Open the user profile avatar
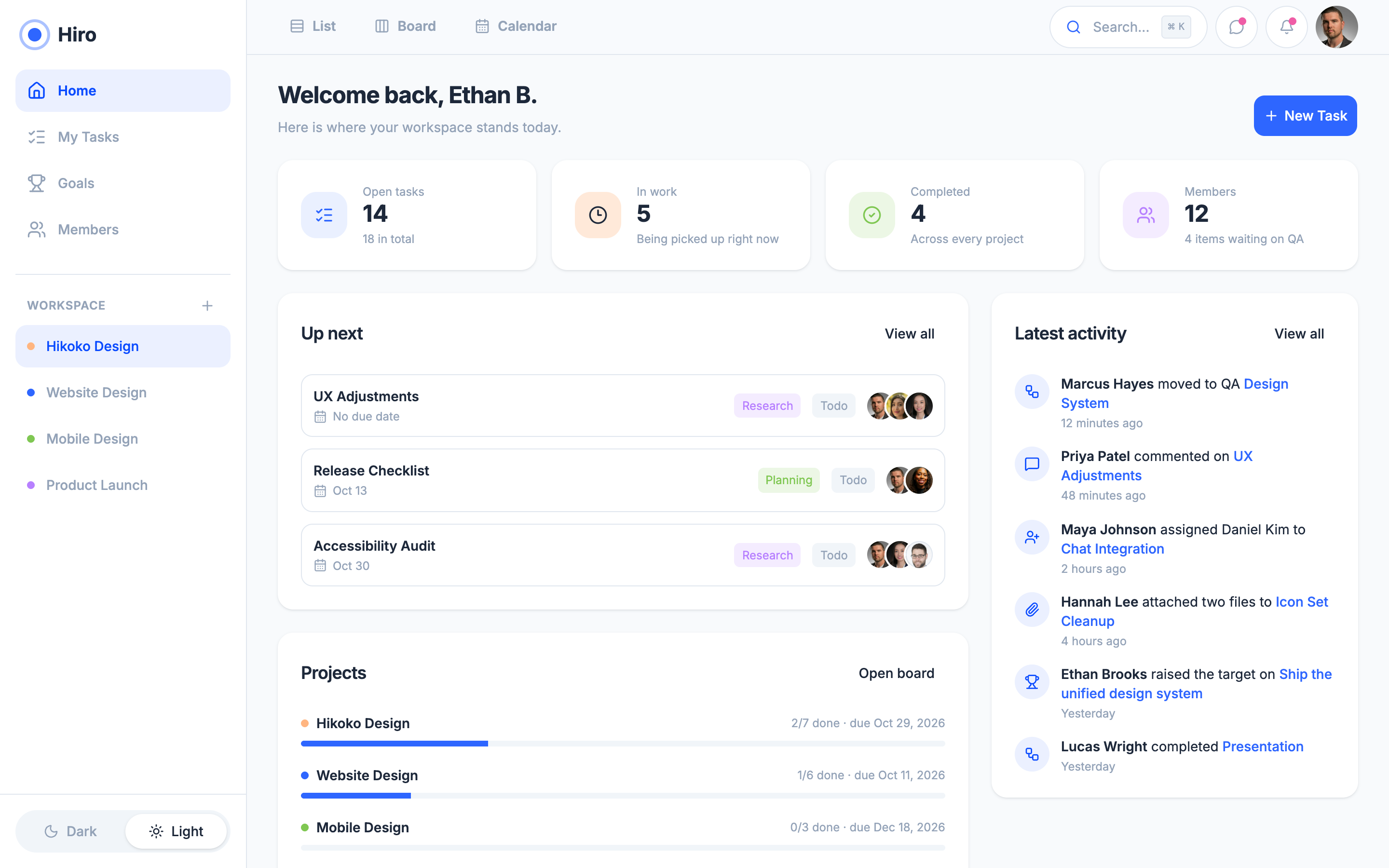Viewport: 1389px width, 868px height. [1336, 27]
